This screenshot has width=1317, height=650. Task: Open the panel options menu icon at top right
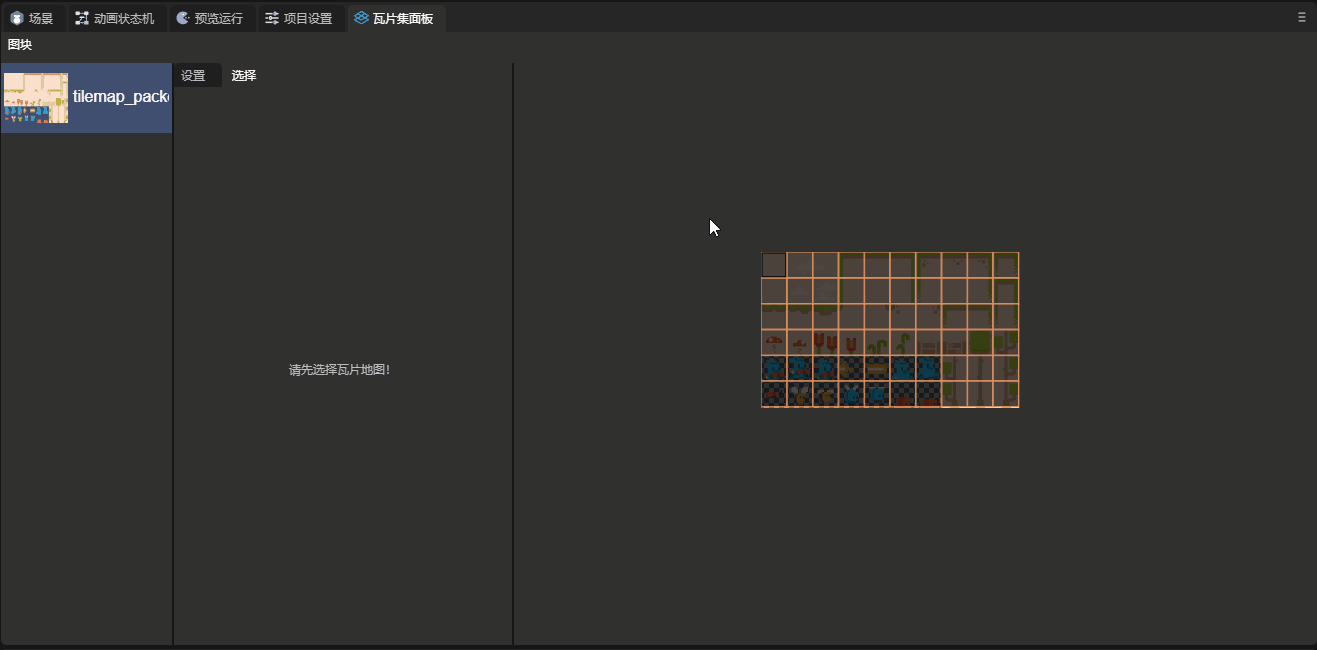click(1301, 17)
